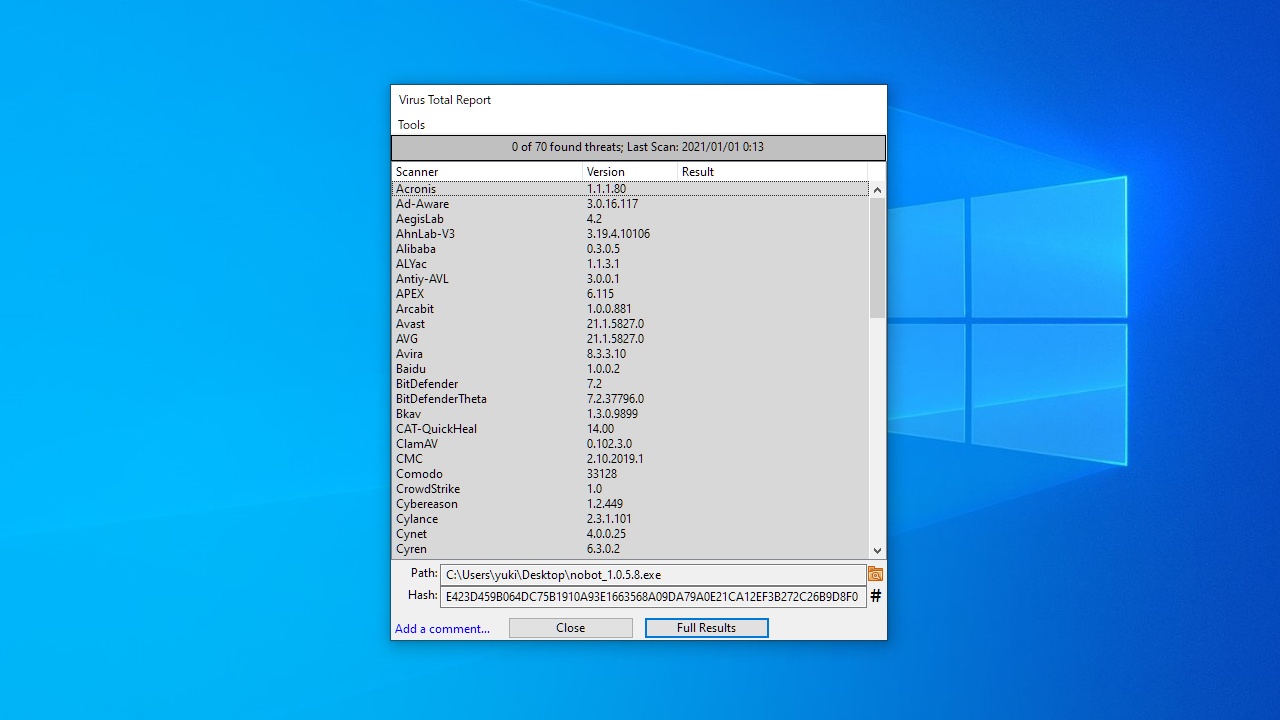Viewport: 1280px width, 720px height.
Task: Click version 0.102.3.0 cell
Action: point(609,444)
